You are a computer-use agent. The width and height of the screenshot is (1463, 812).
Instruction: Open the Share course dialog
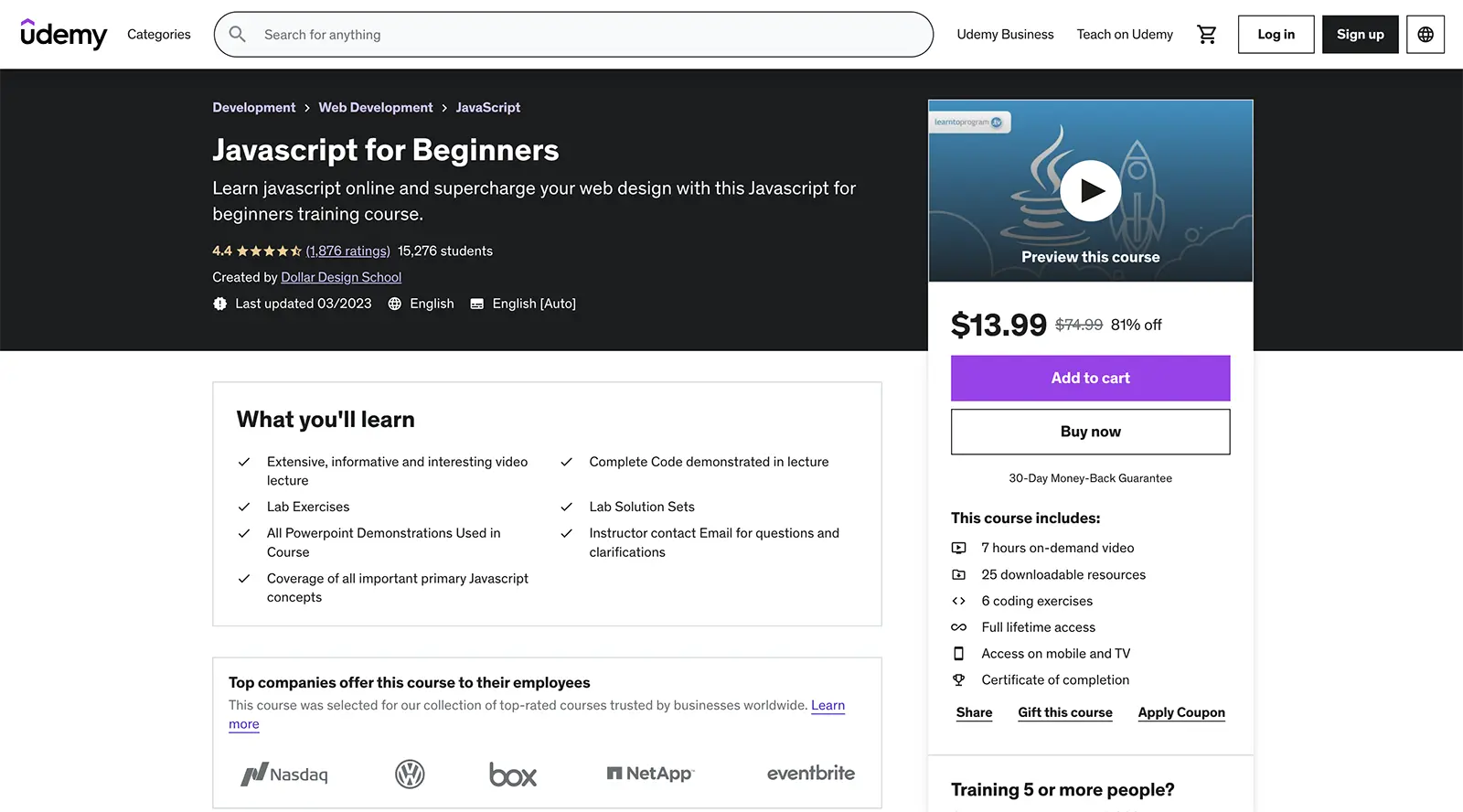pos(974,713)
